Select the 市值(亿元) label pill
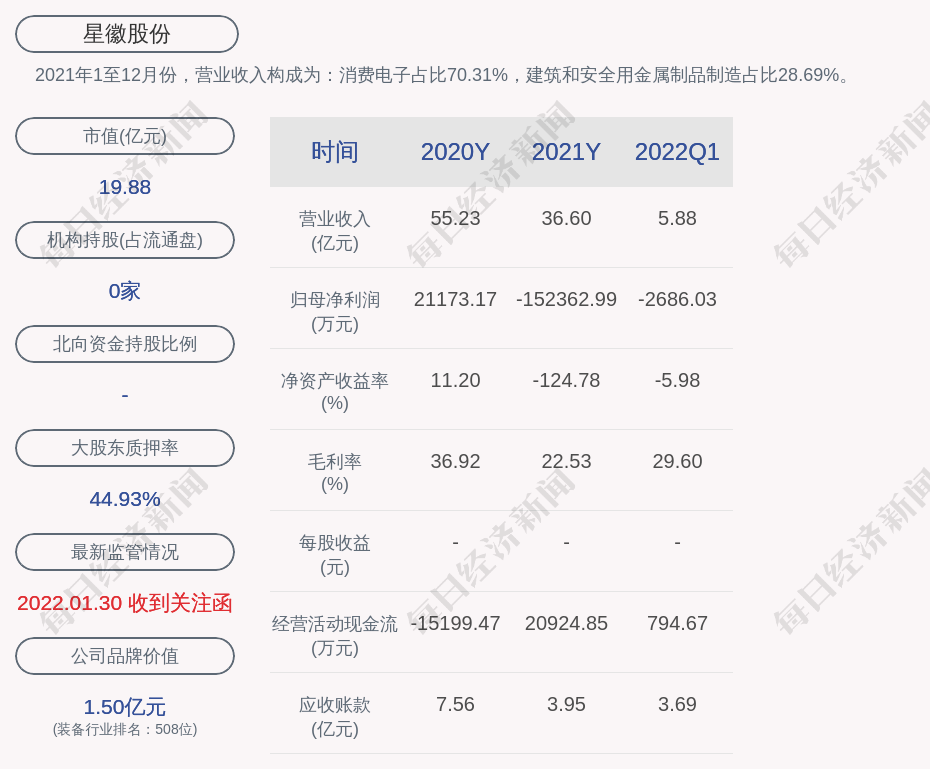This screenshot has height=769, width=930. [125, 136]
